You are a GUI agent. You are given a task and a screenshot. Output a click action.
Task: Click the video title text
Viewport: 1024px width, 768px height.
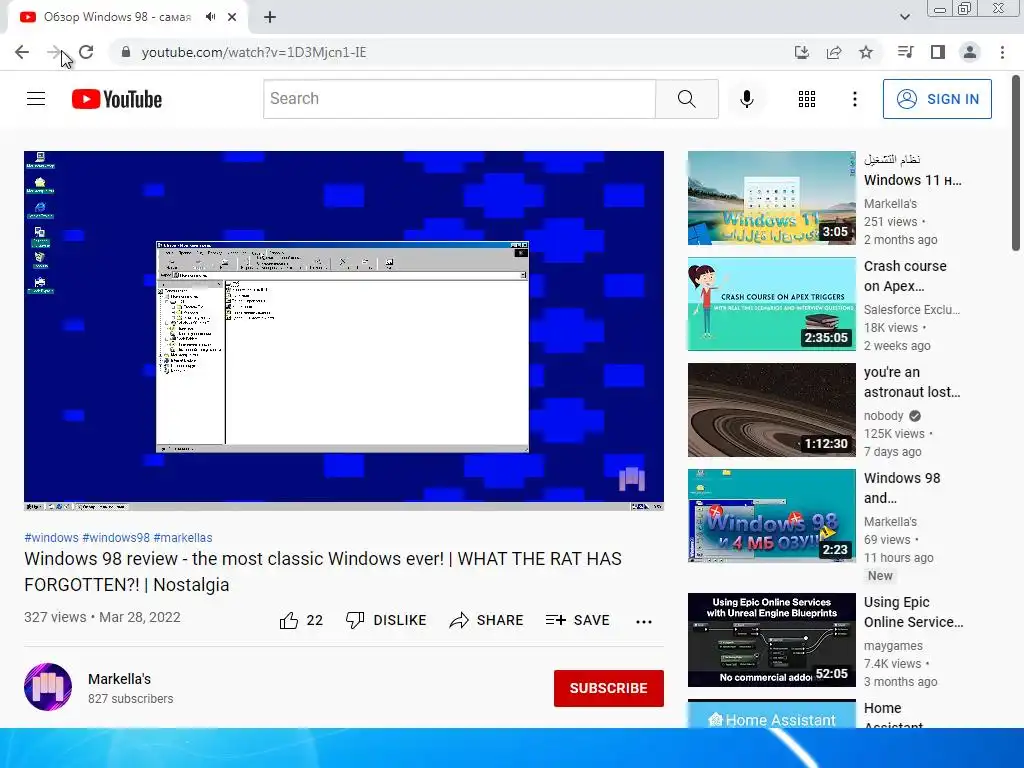[323, 571]
